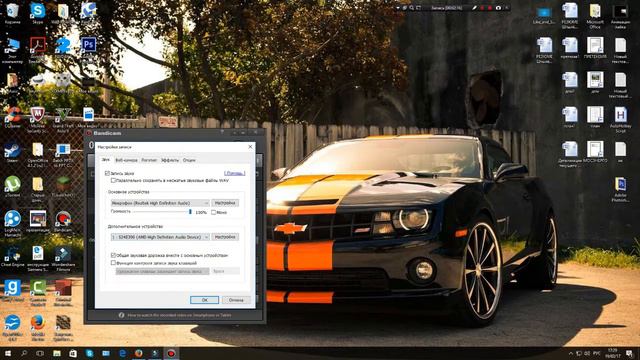Launch the Bandicam desktop shortcut
The height and width of the screenshot is (360, 640).
coord(63,221)
